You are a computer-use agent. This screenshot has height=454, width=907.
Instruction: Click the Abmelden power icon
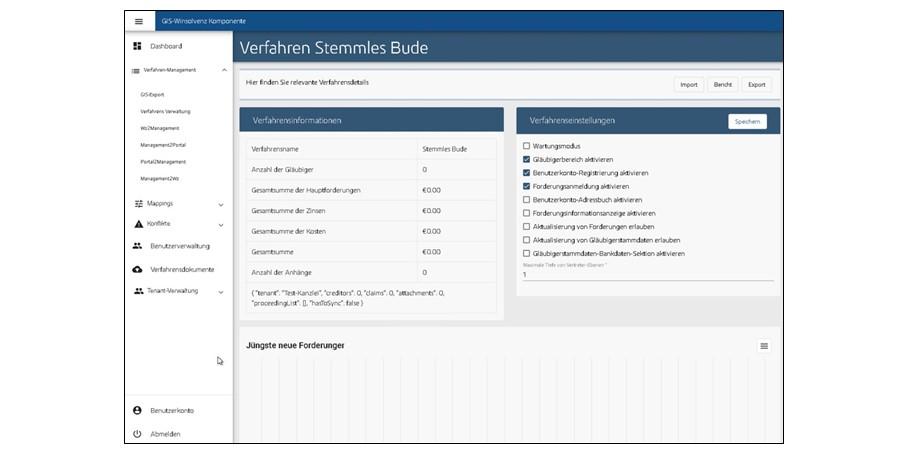pyautogui.click(x=137, y=434)
